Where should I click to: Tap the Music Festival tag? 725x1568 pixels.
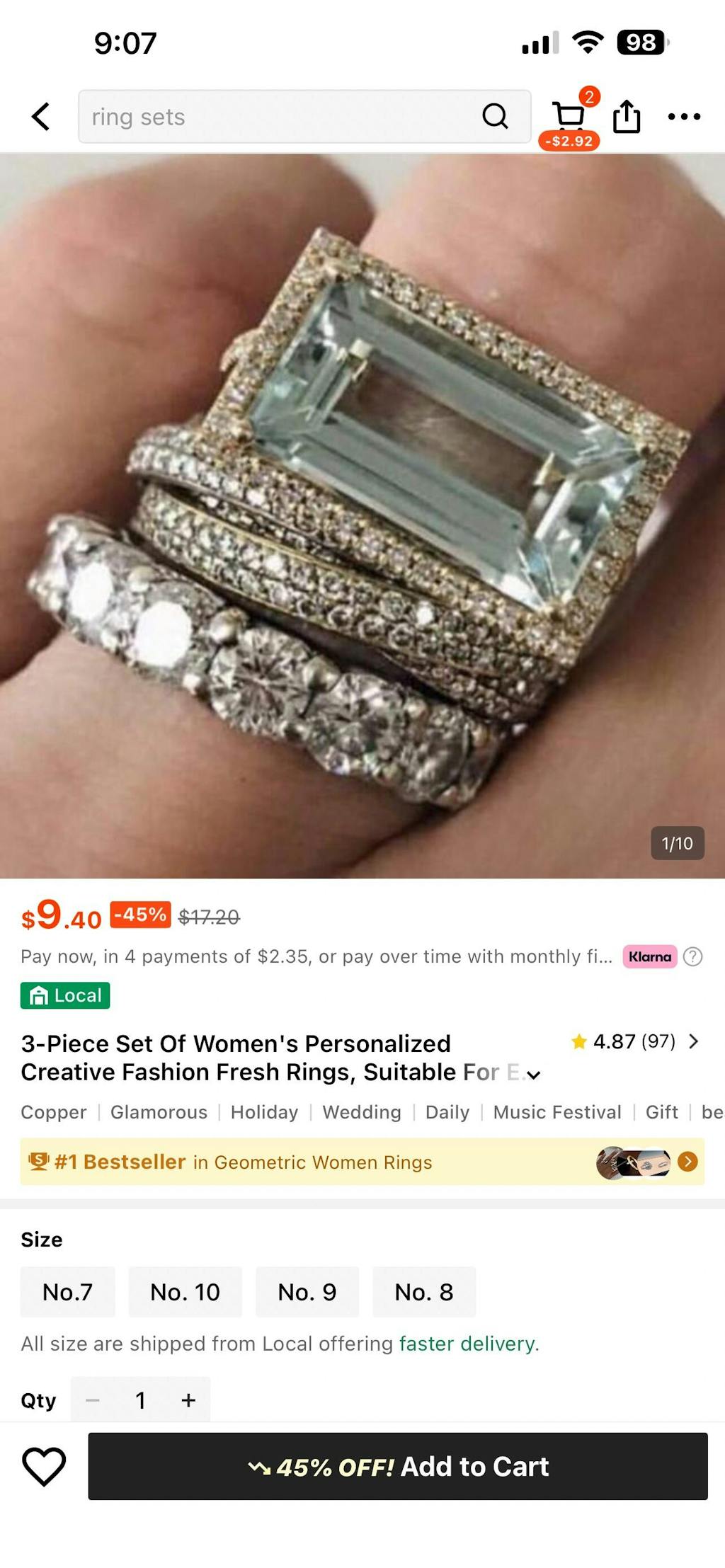557,1112
